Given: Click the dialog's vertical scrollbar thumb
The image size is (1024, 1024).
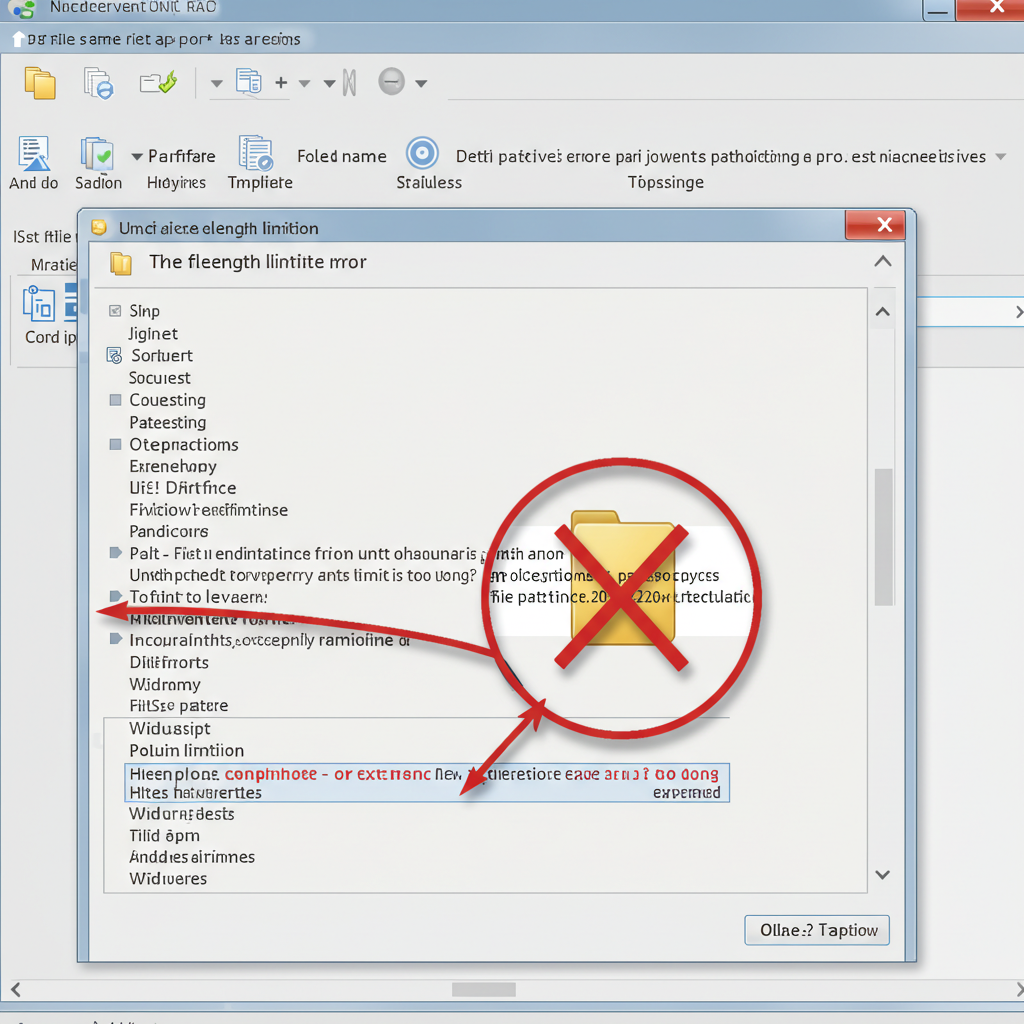Looking at the screenshot, I should coord(884,537).
